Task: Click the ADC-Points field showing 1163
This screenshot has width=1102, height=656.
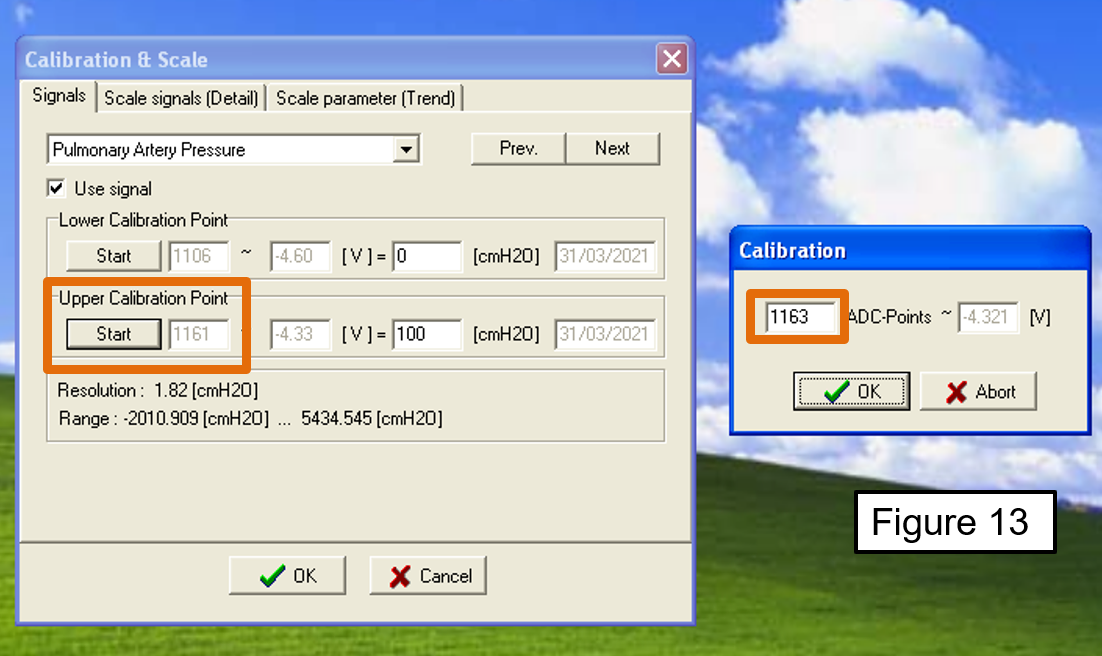Action: click(x=800, y=317)
